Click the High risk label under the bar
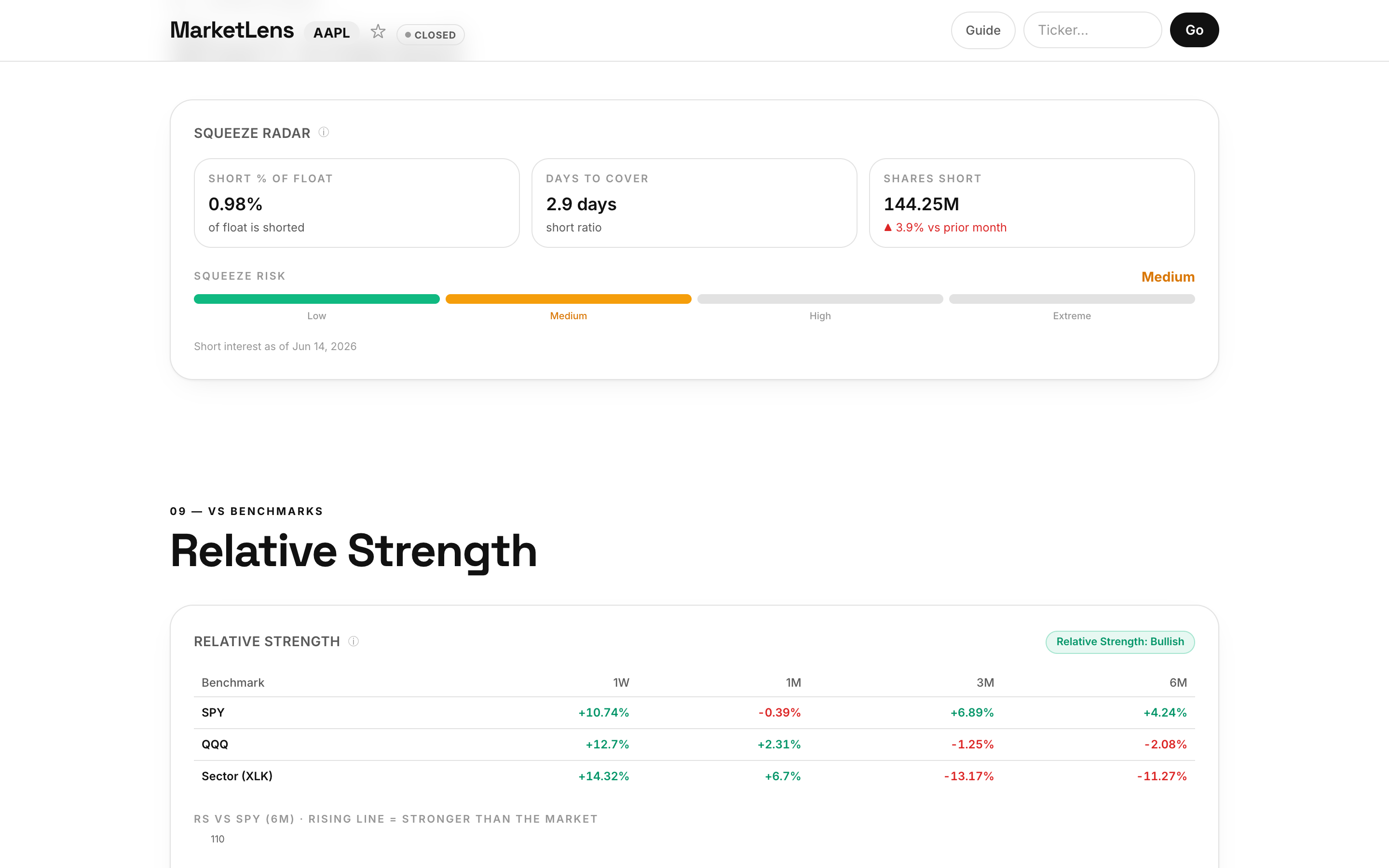This screenshot has width=1389, height=868. coord(820,316)
